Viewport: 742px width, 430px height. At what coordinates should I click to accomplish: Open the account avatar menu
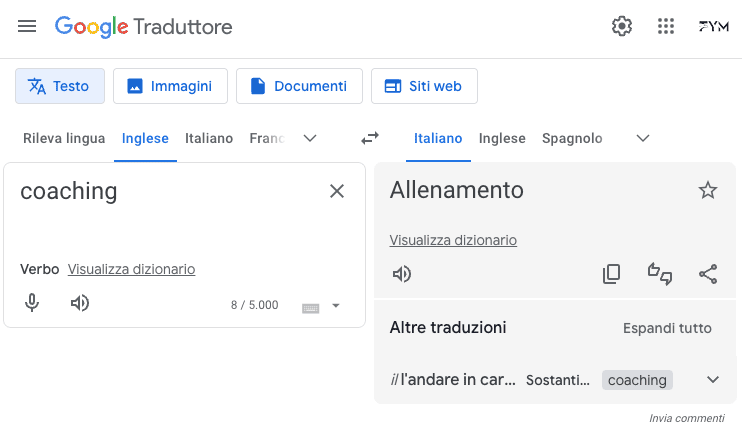(x=714, y=26)
